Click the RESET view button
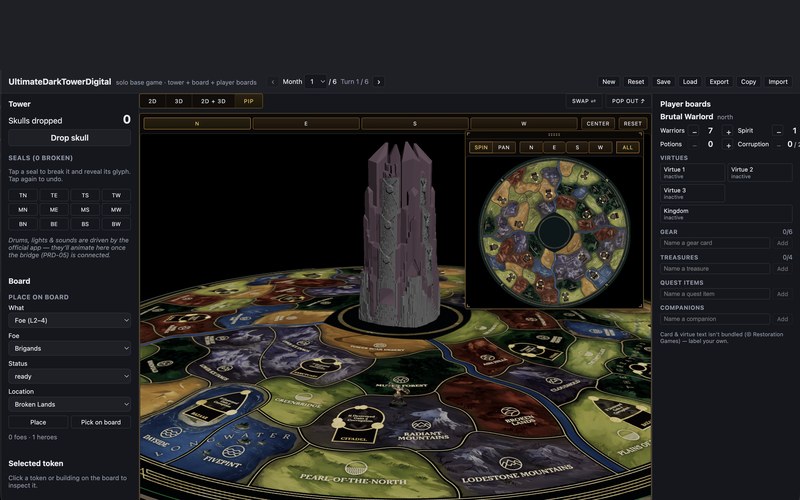This screenshot has height=500, width=800. (633, 123)
